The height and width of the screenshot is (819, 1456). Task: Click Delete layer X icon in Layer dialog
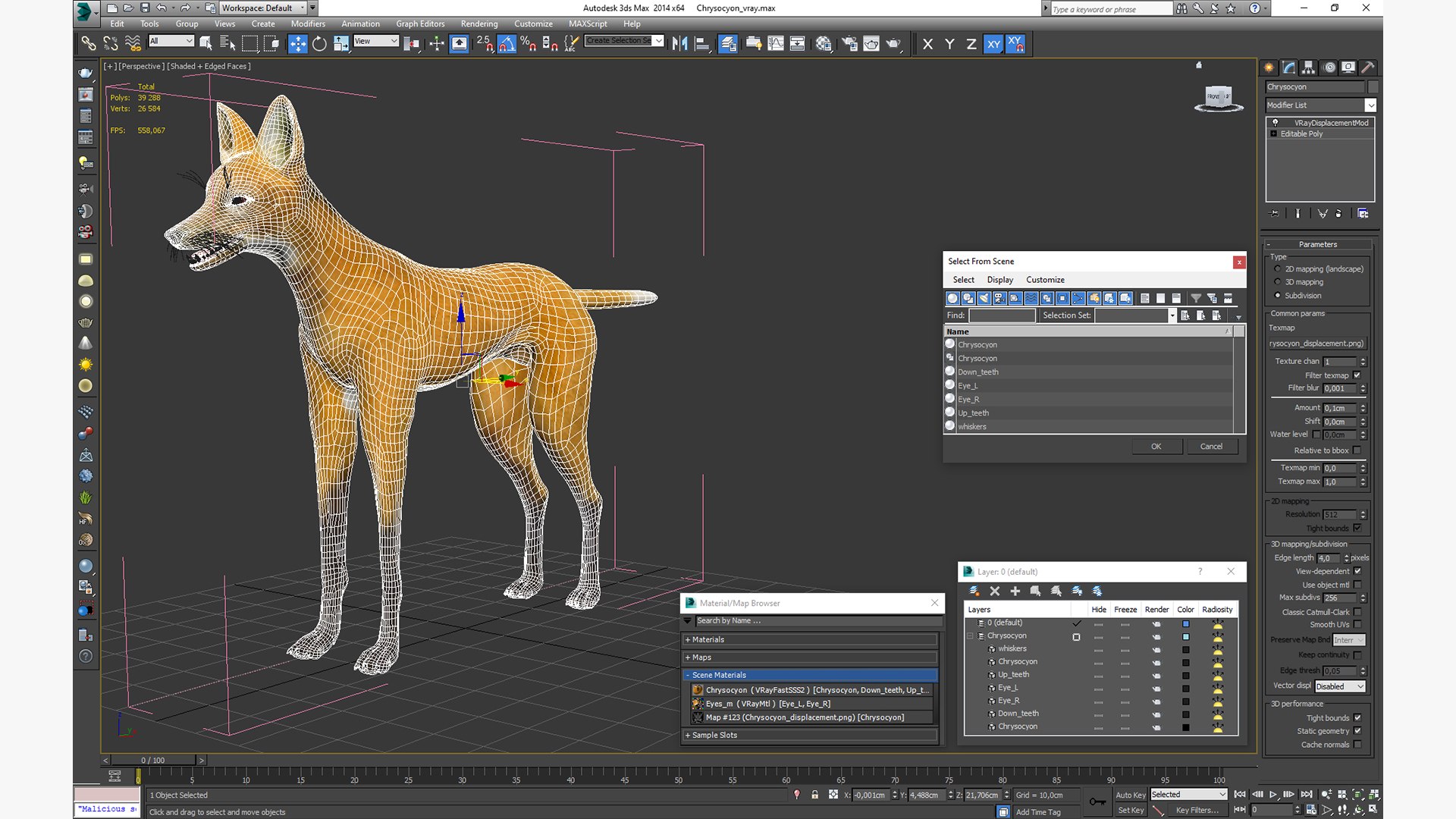click(x=995, y=591)
